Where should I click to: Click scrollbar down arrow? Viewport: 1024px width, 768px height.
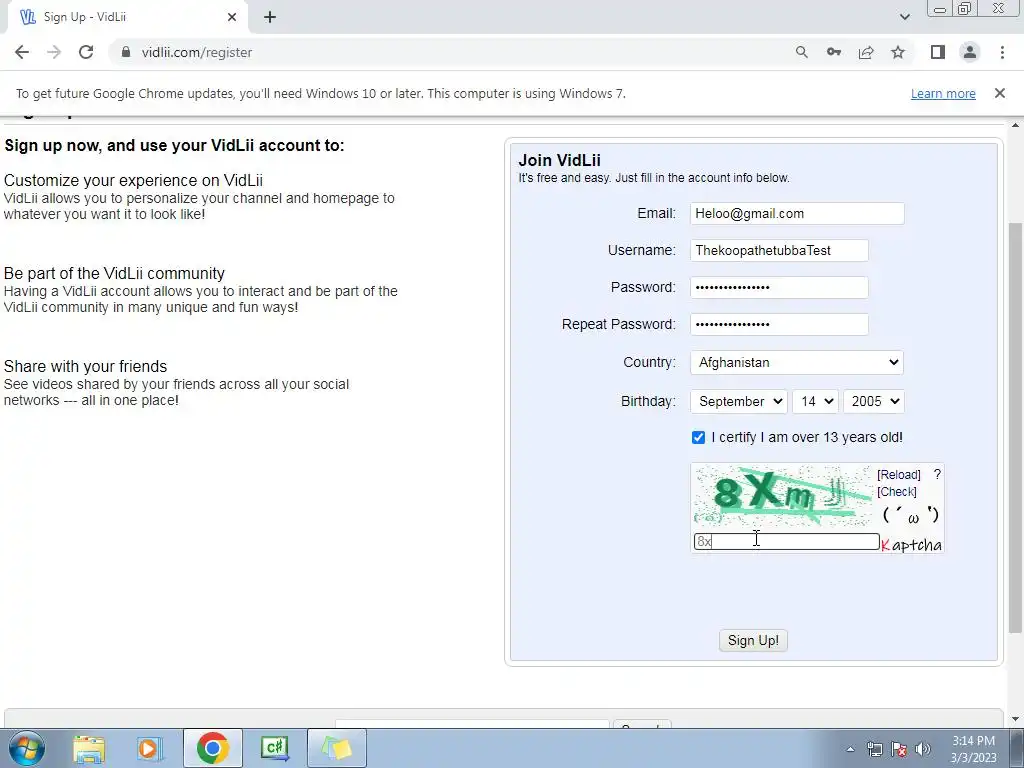[x=1015, y=719]
